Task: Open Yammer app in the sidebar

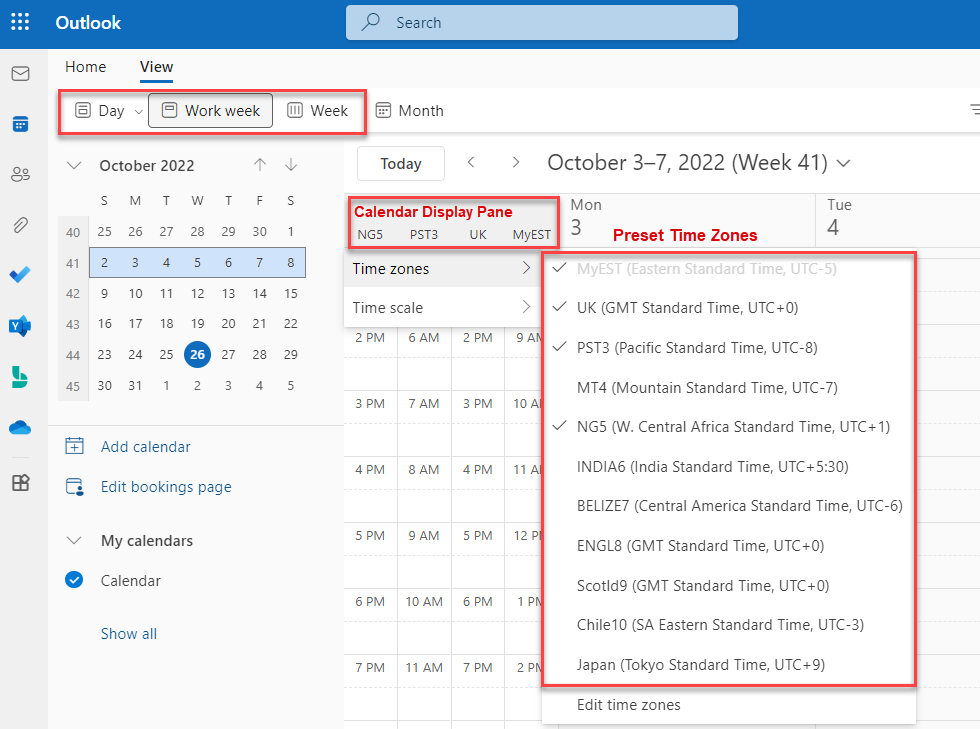Action: tap(20, 326)
